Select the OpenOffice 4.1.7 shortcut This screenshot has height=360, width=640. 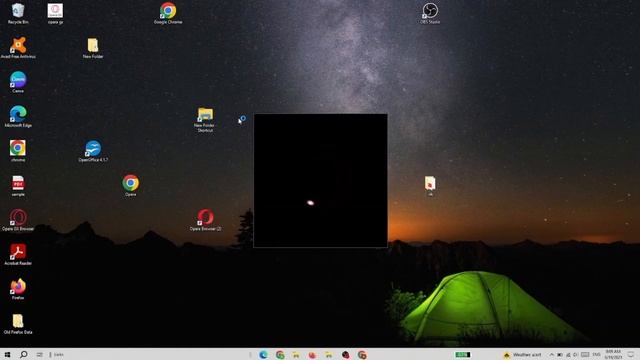coord(93,151)
